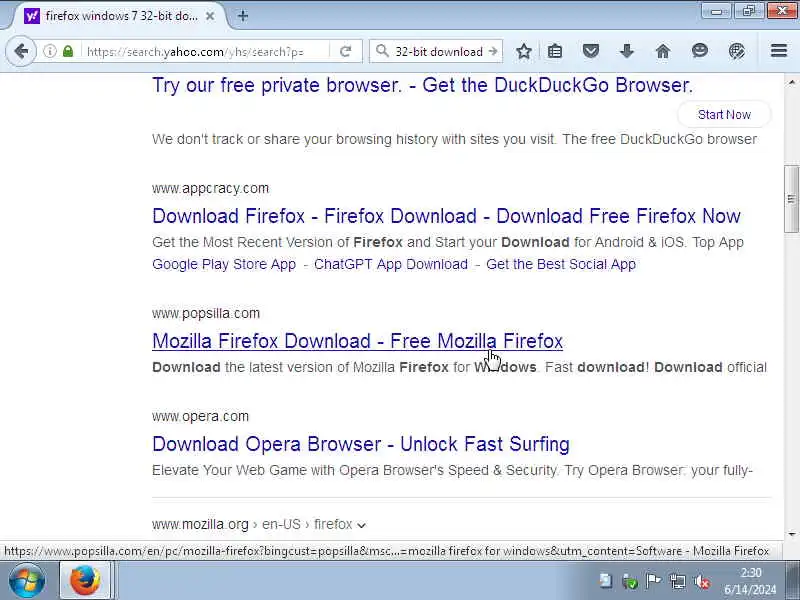Focus the 32-bit download search box
Viewport: 800px width, 600px height.
coord(439,52)
